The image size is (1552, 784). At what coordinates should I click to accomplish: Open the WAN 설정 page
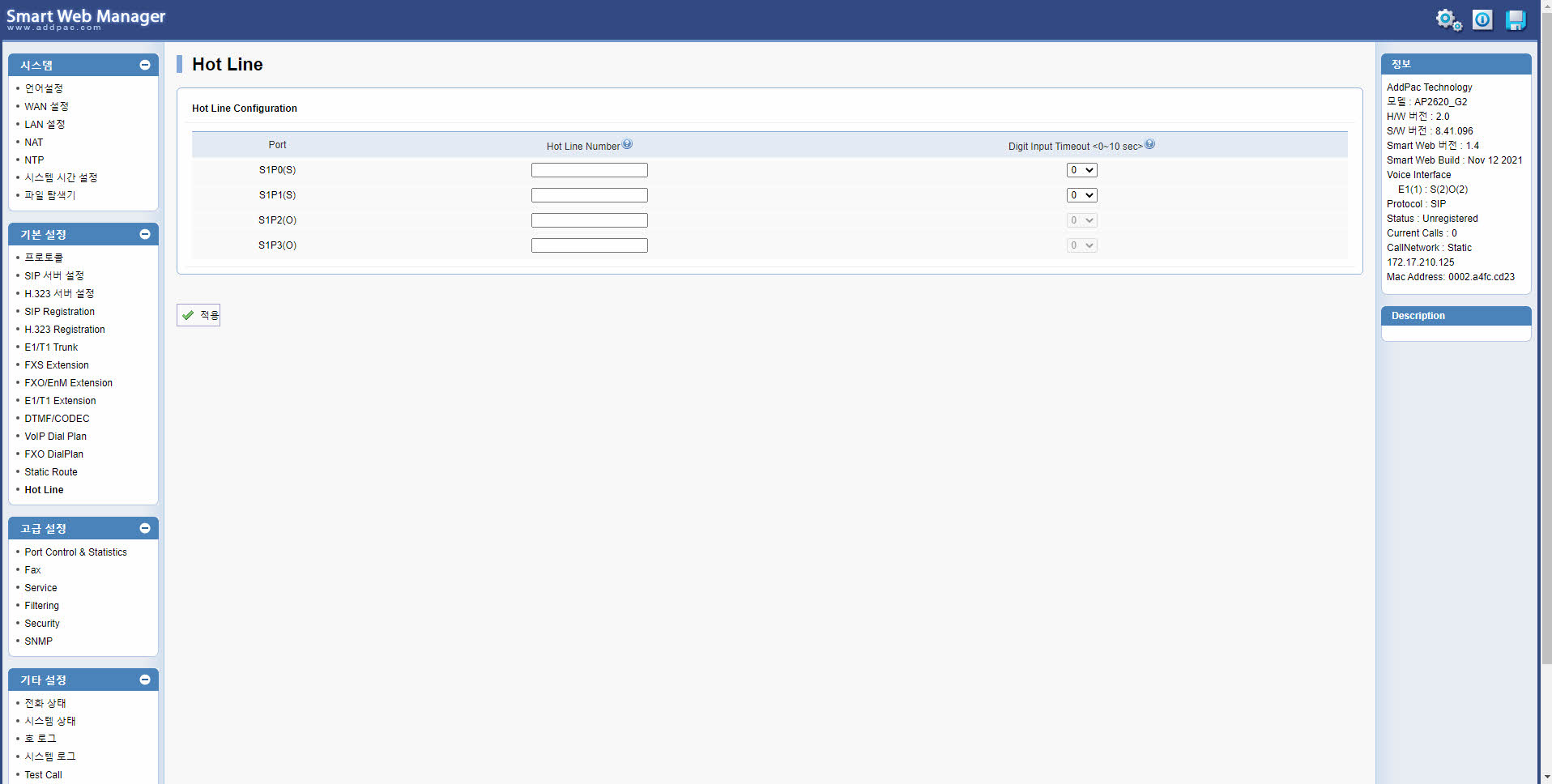pos(46,107)
